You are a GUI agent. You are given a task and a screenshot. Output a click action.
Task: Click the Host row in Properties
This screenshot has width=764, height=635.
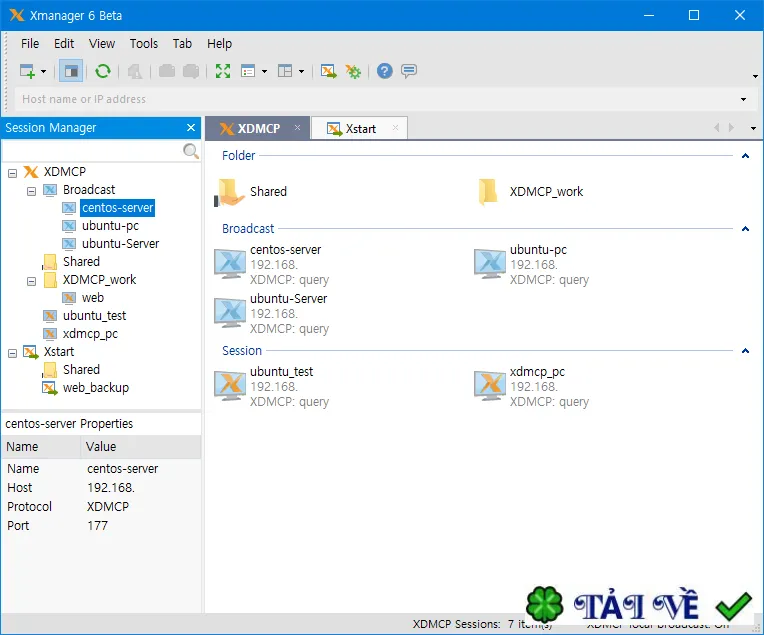101,488
